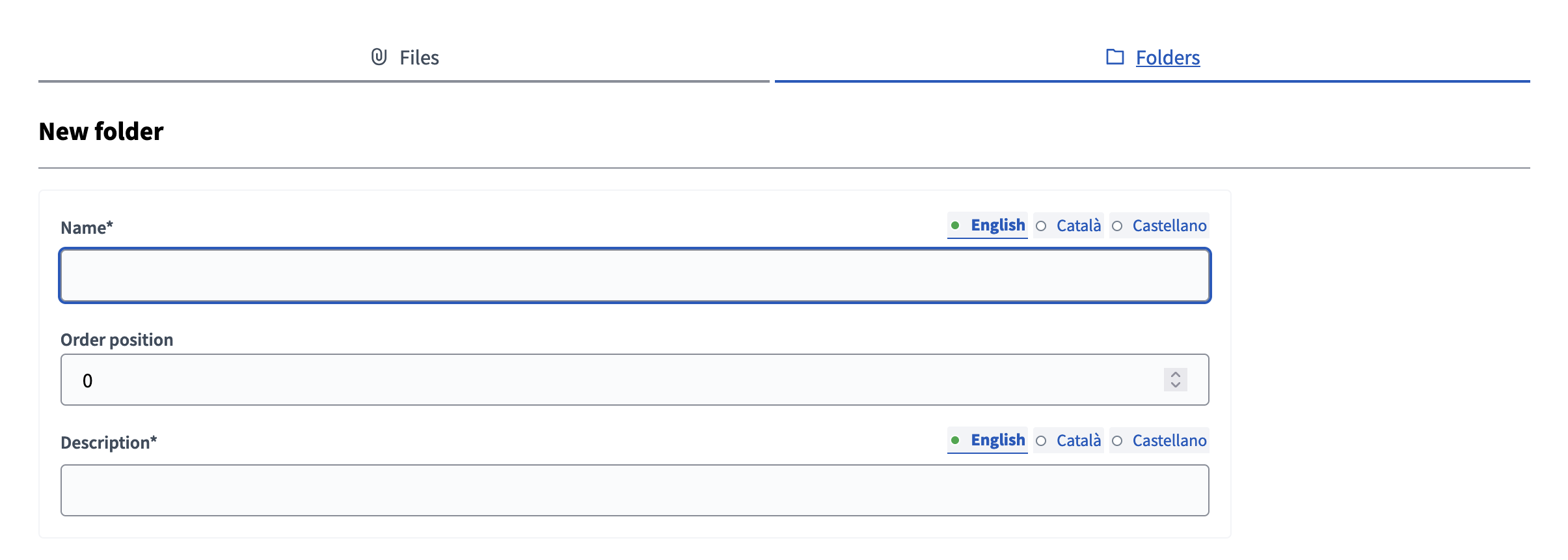Switch Name field language to Català
Image resolution: width=1568 pixels, height=560 pixels.
point(1078,226)
